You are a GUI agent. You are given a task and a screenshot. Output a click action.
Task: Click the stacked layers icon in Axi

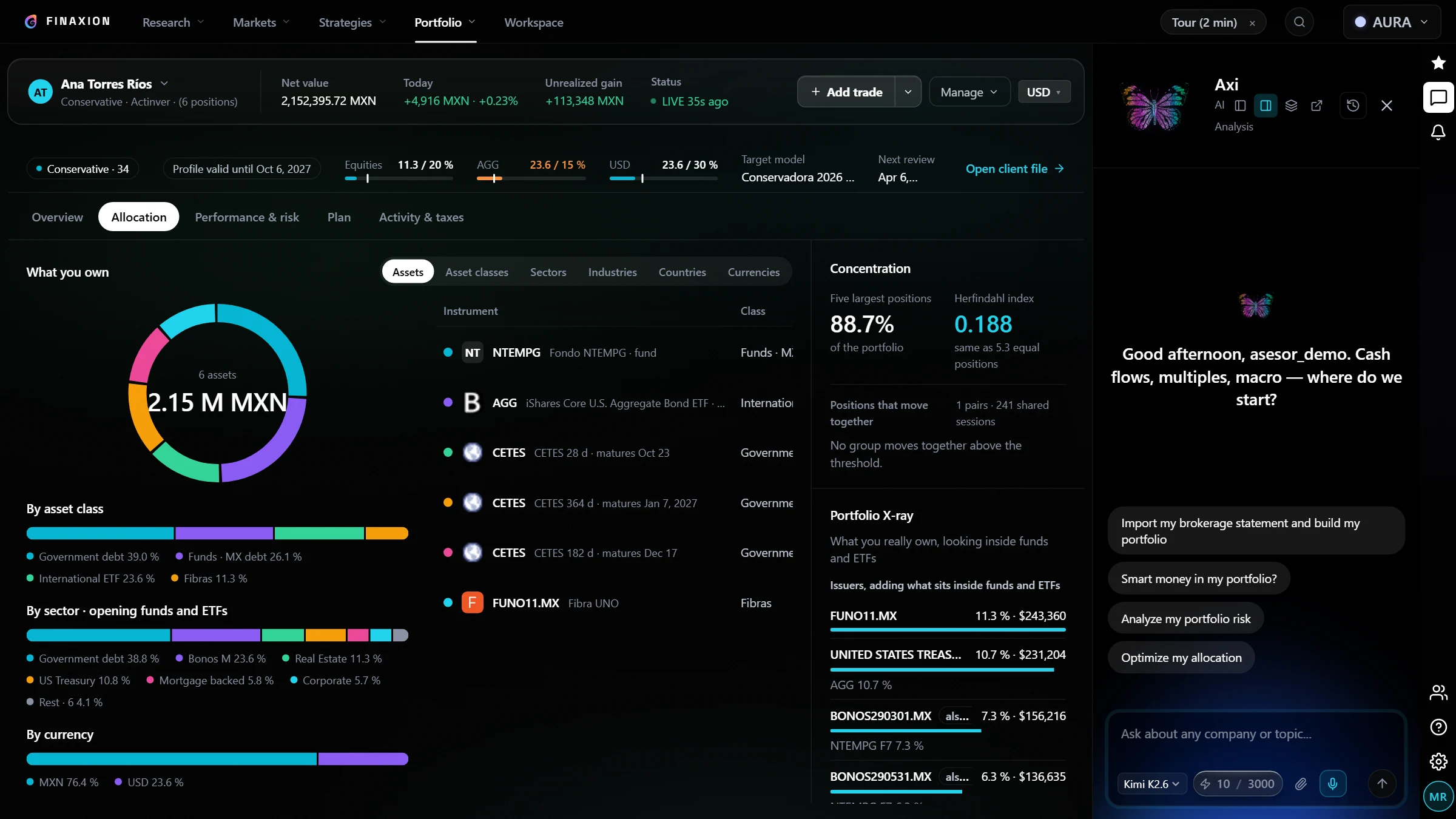click(x=1291, y=106)
